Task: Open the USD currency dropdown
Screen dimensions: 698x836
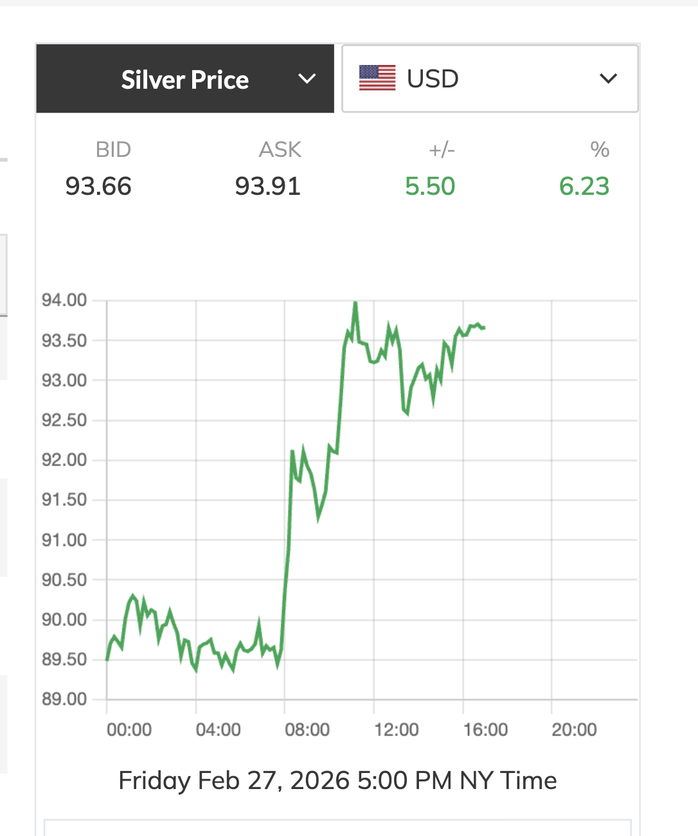Action: point(489,78)
